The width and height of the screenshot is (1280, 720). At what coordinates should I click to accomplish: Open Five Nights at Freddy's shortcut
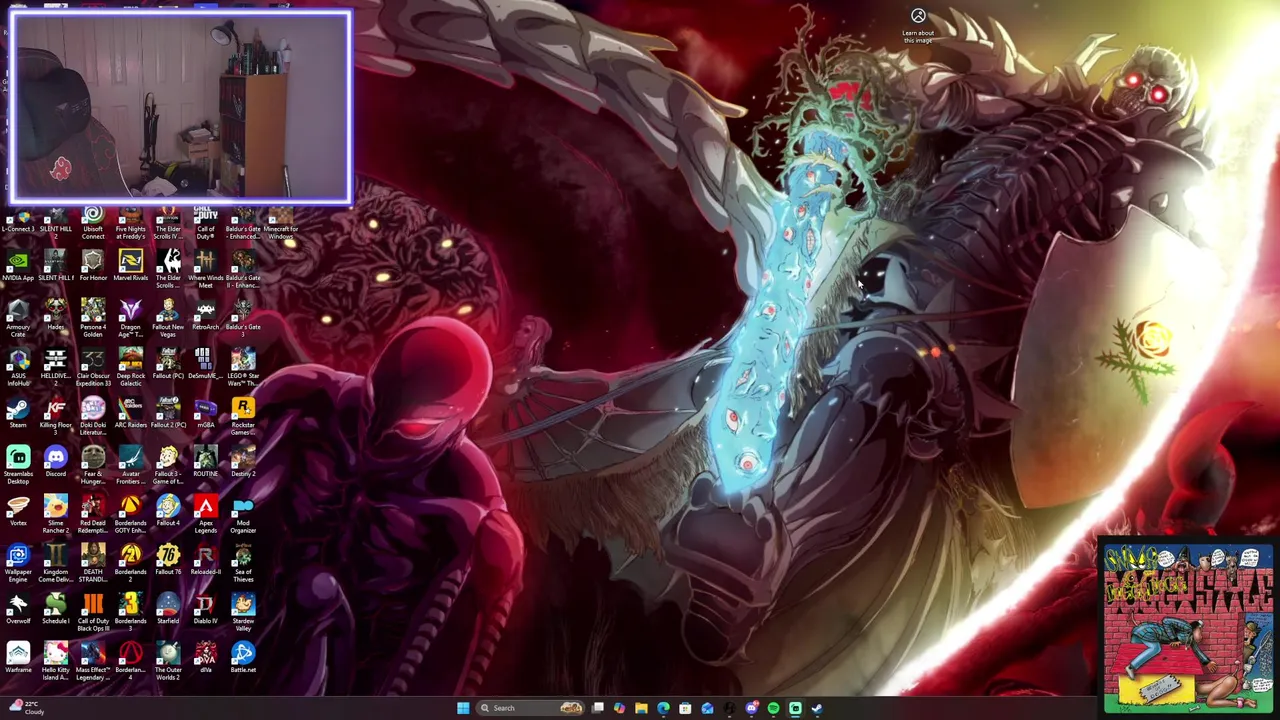pos(130,224)
